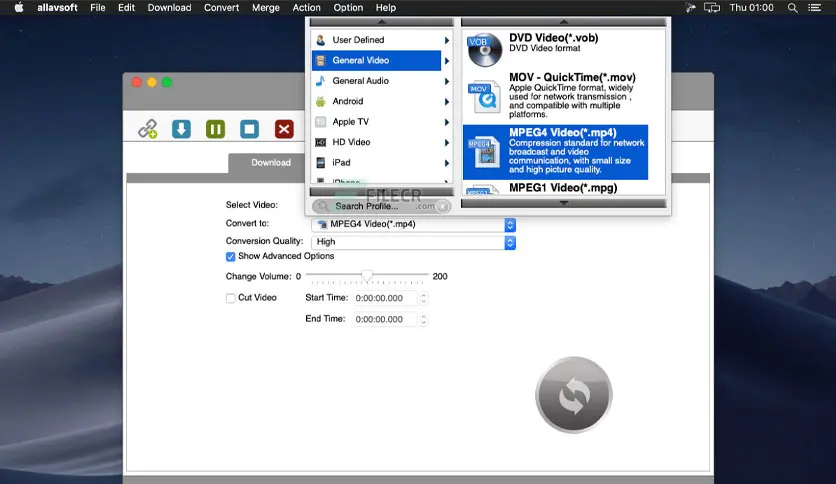
Task: Click the DVD Video VOB disc icon
Action: 484,50
